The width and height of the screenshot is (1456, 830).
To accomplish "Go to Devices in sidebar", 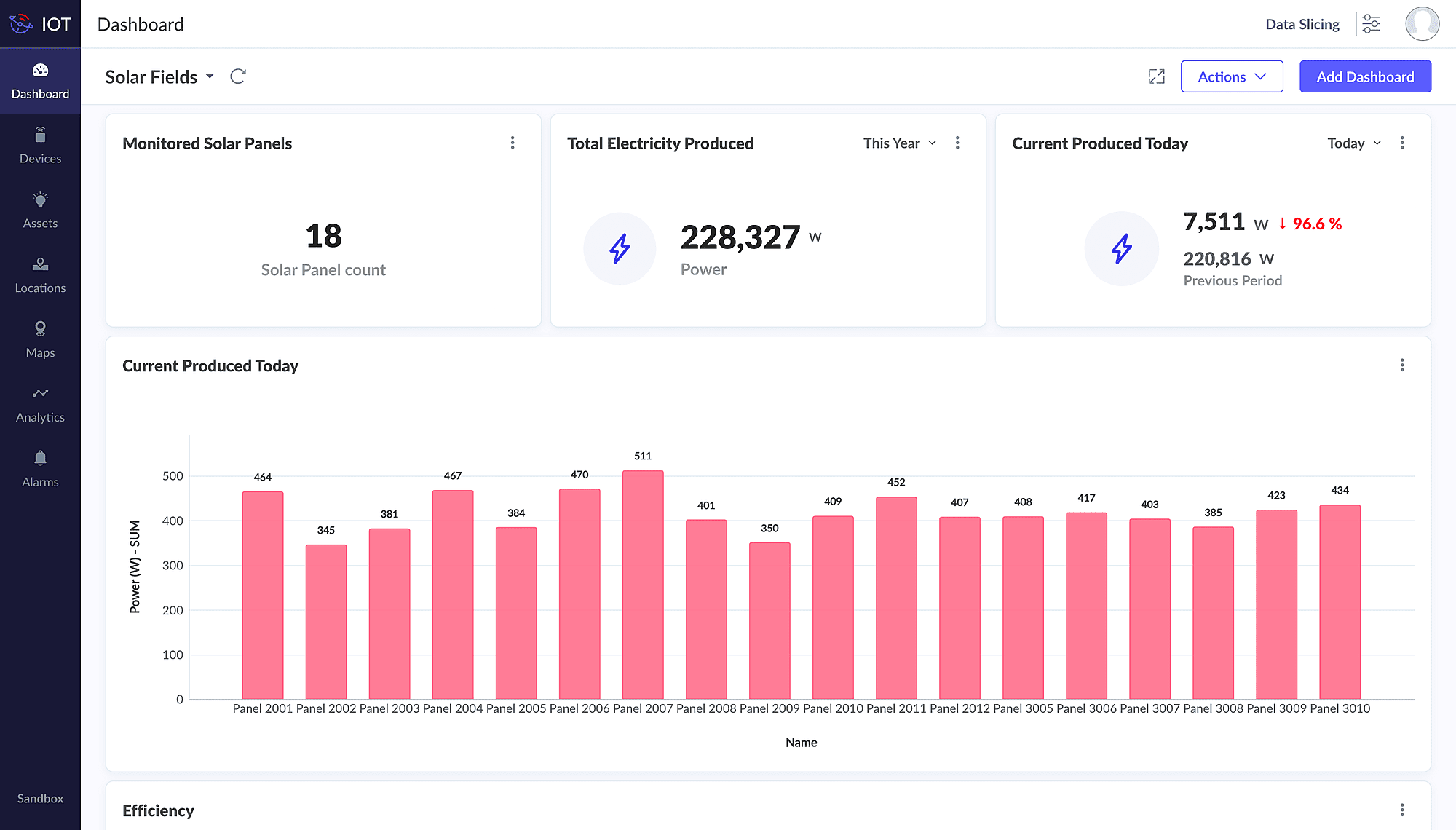I will click(x=40, y=146).
